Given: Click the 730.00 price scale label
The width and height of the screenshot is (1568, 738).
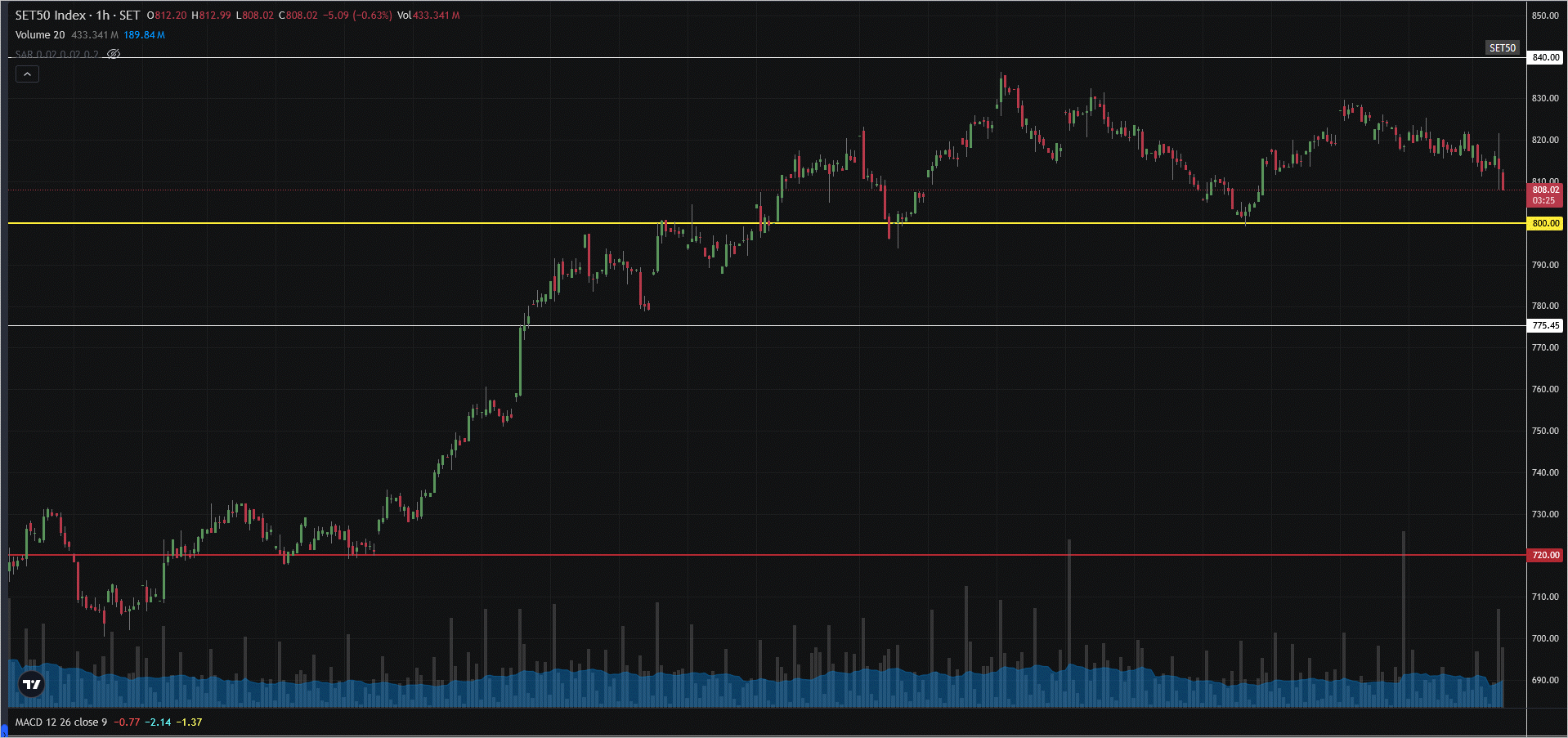Looking at the screenshot, I should tap(1545, 514).
